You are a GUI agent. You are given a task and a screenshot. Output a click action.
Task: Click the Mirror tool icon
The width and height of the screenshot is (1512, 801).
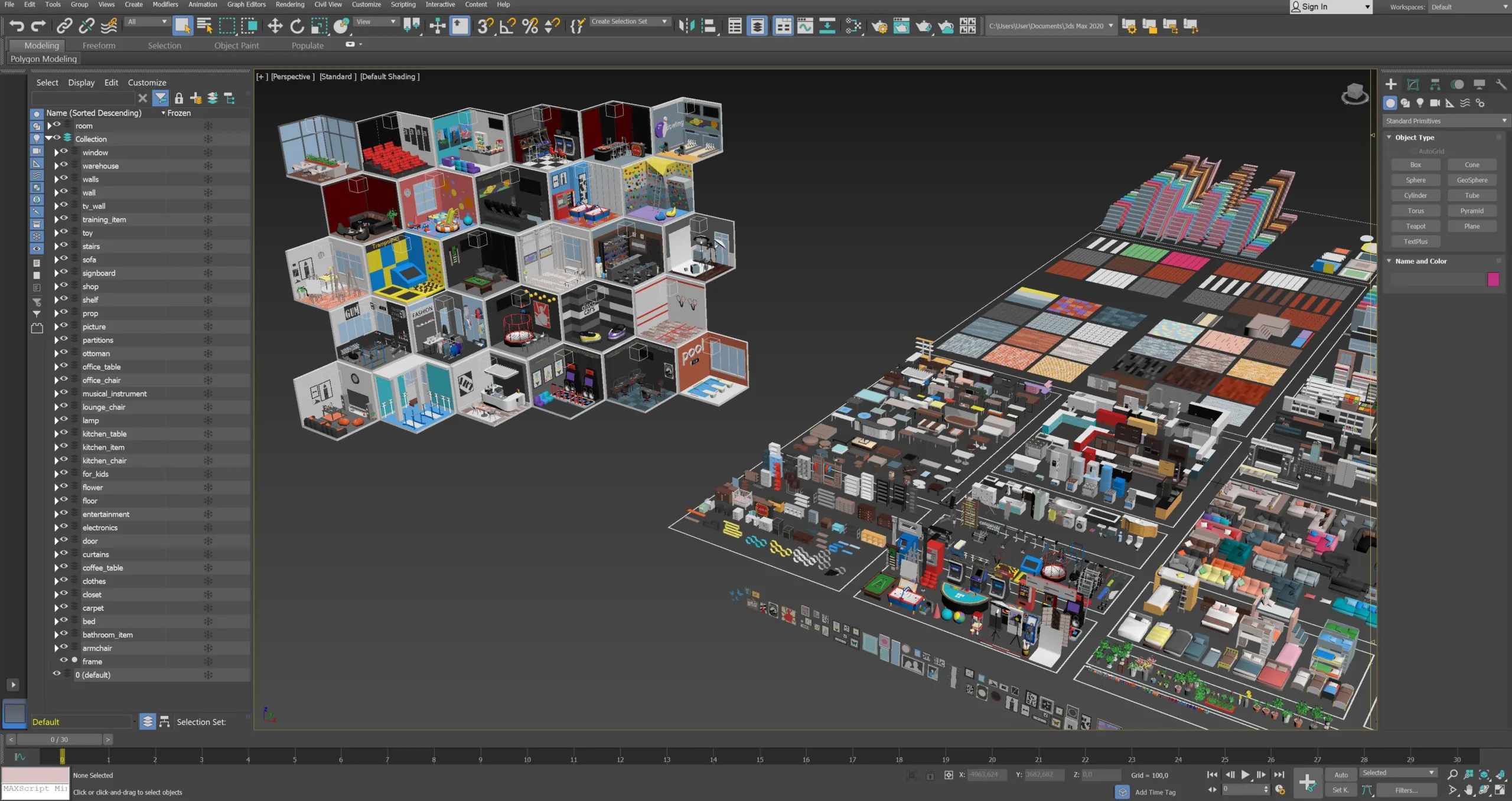686,25
